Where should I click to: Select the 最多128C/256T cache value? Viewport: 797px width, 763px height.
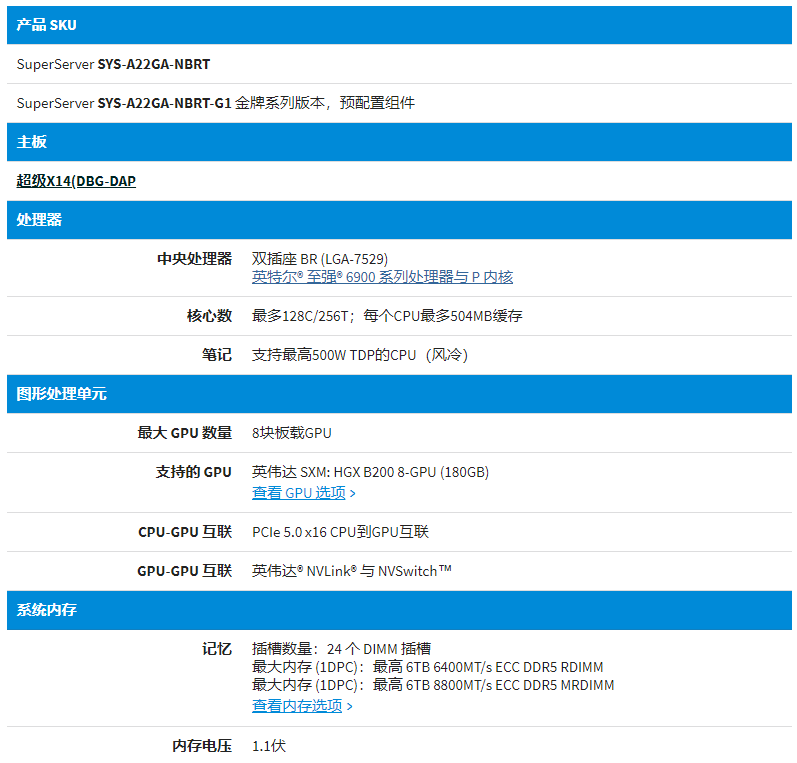(x=387, y=316)
